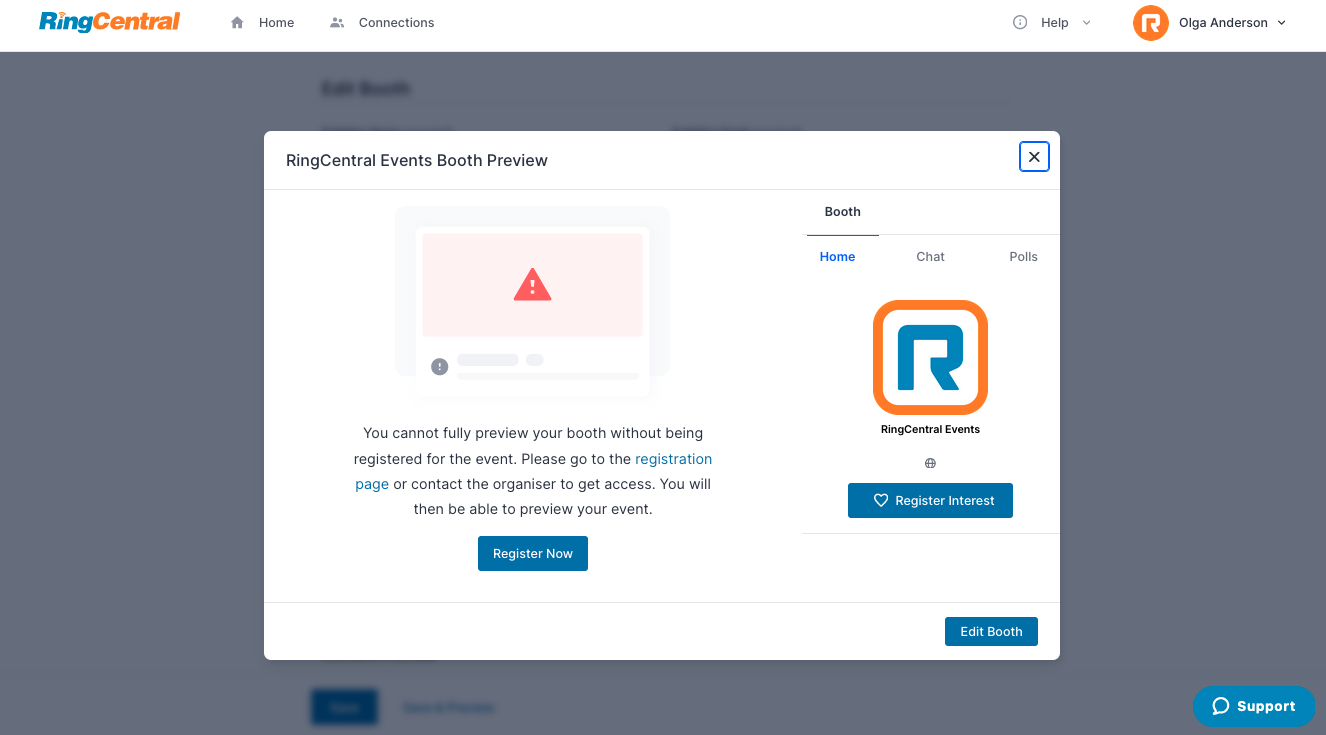Click the RingCentral logo in header
The height and width of the screenshot is (735, 1326).
110,22
